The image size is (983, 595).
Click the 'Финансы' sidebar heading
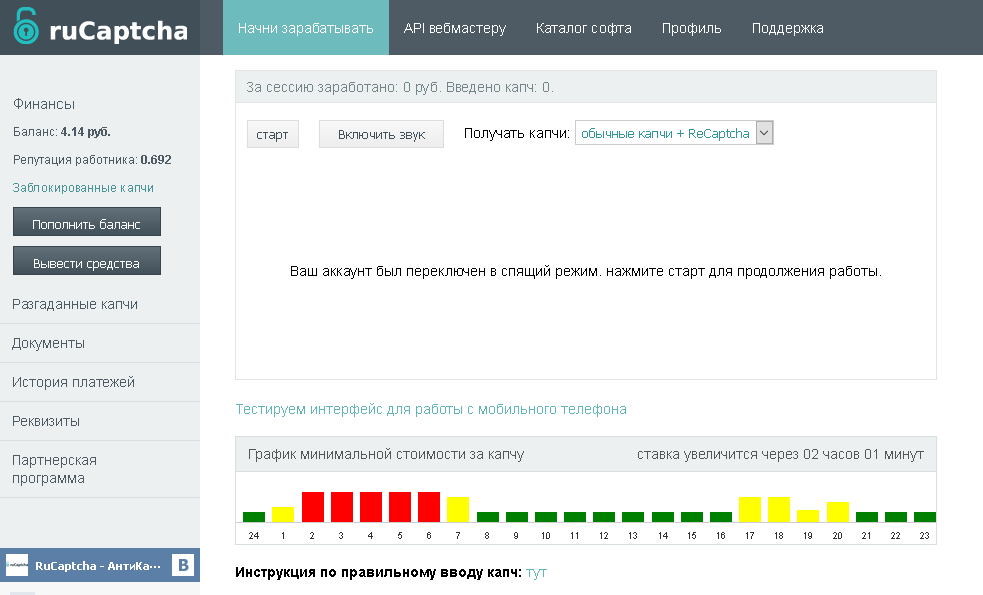44,104
